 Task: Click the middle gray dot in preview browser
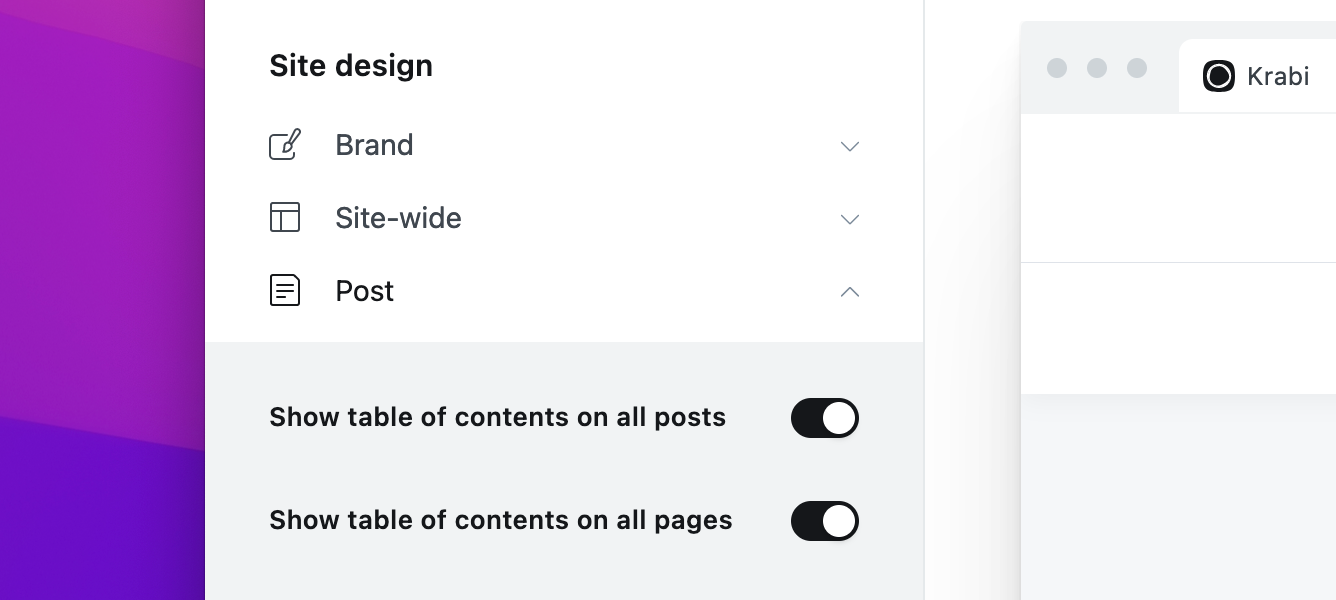click(1097, 68)
